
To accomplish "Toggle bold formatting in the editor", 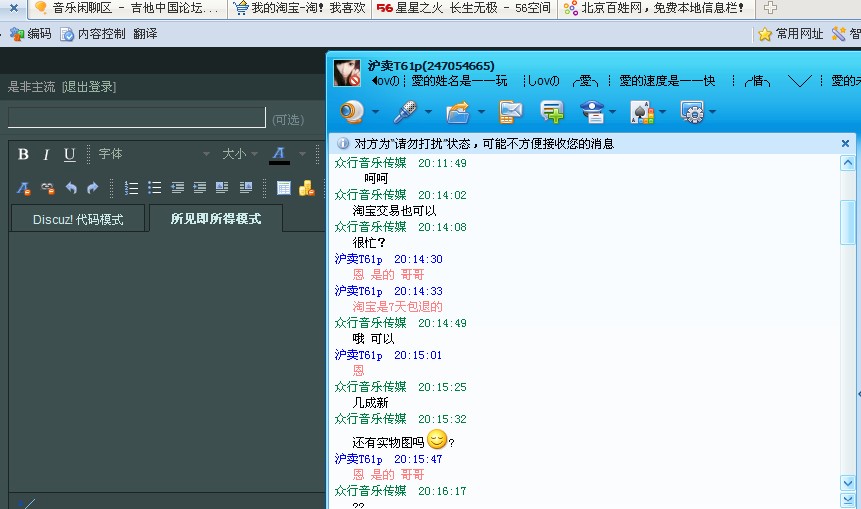I will (23, 154).
